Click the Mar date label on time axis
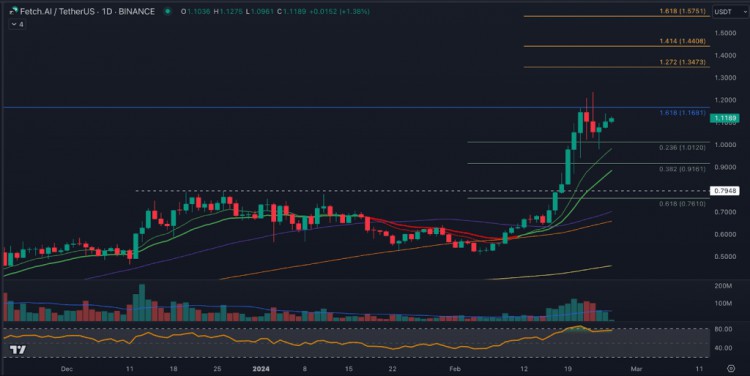The width and height of the screenshot is (750, 376). pos(636,369)
